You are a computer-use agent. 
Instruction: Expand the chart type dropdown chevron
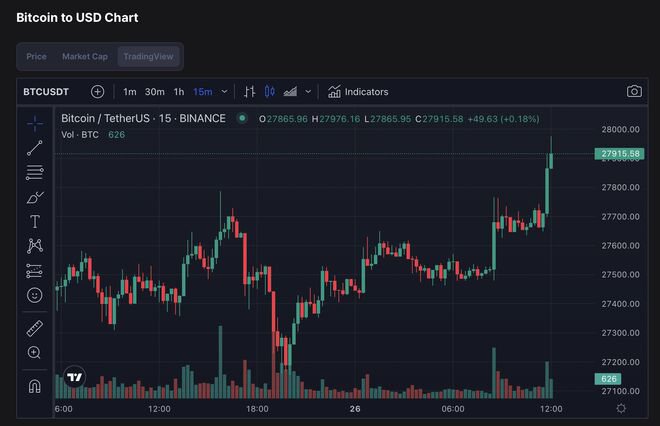[x=308, y=91]
